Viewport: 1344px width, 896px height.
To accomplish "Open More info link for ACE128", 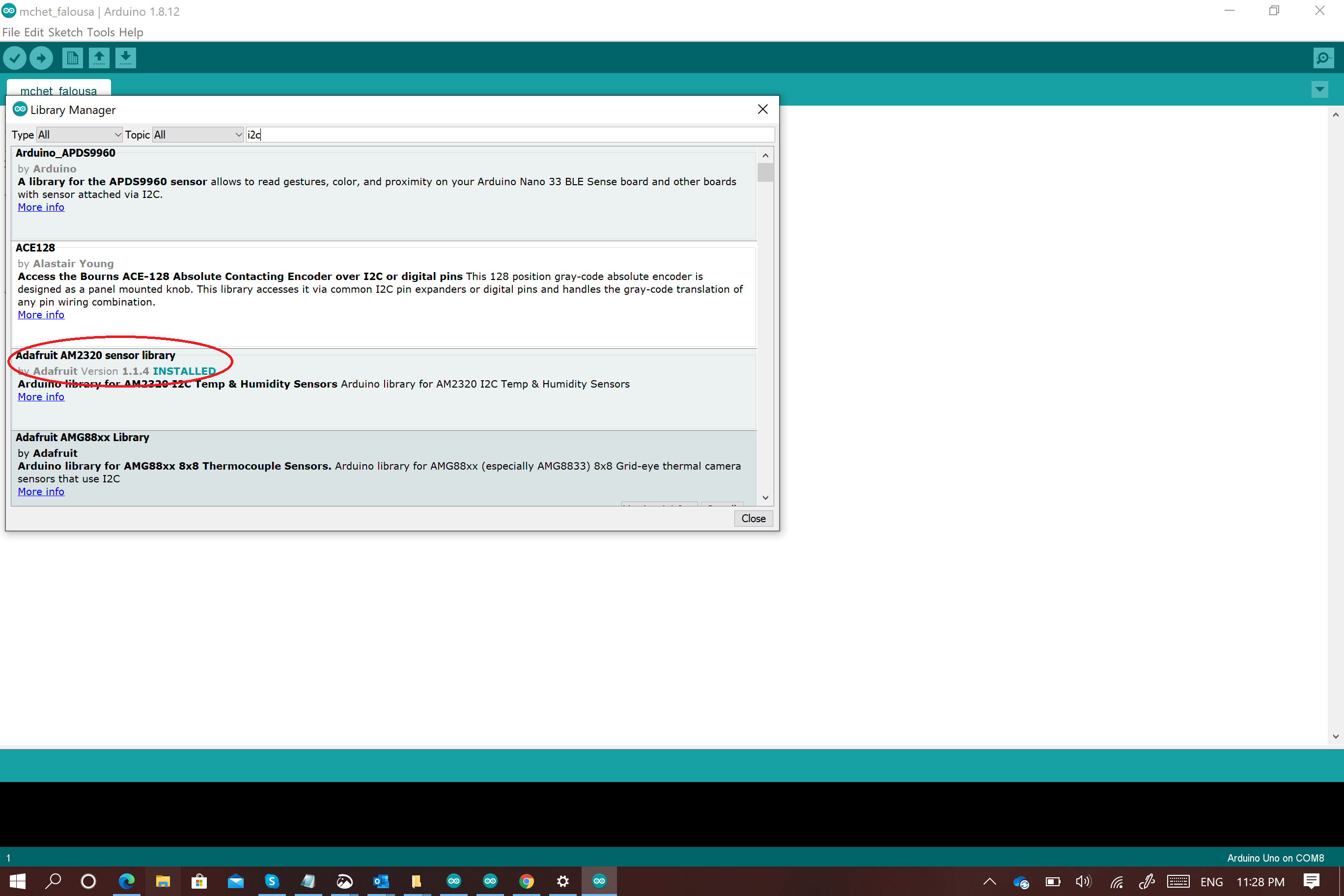I will pyautogui.click(x=41, y=315).
